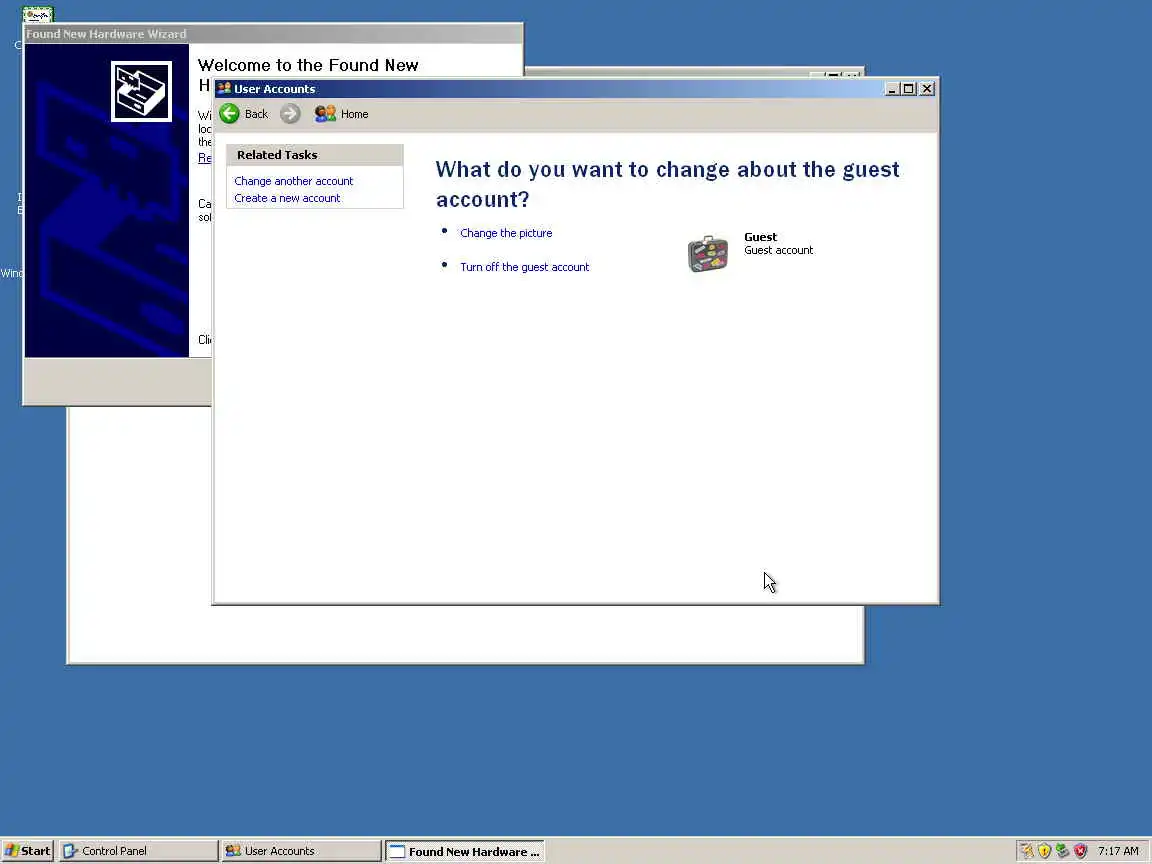This screenshot has width=1152, height=864.
Task: Click the 7:17 AM clock
Action: [x=1118, y=851]
